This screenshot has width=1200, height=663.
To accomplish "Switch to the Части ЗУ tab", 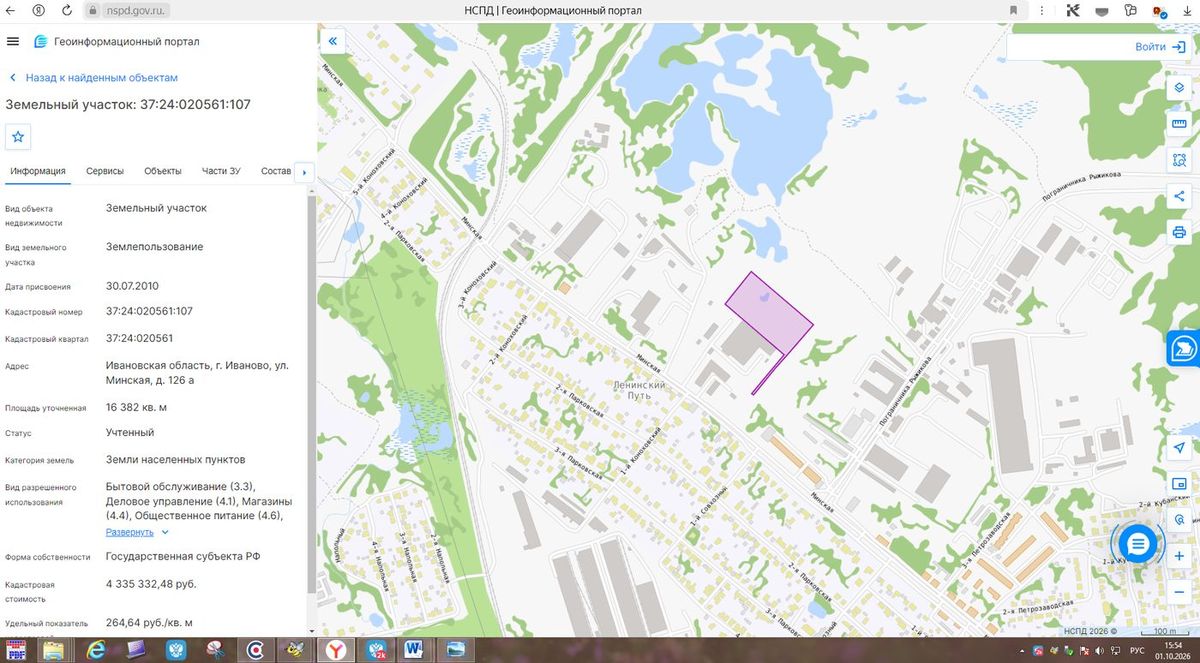I will pyautogui.click(x=221, y=171).
